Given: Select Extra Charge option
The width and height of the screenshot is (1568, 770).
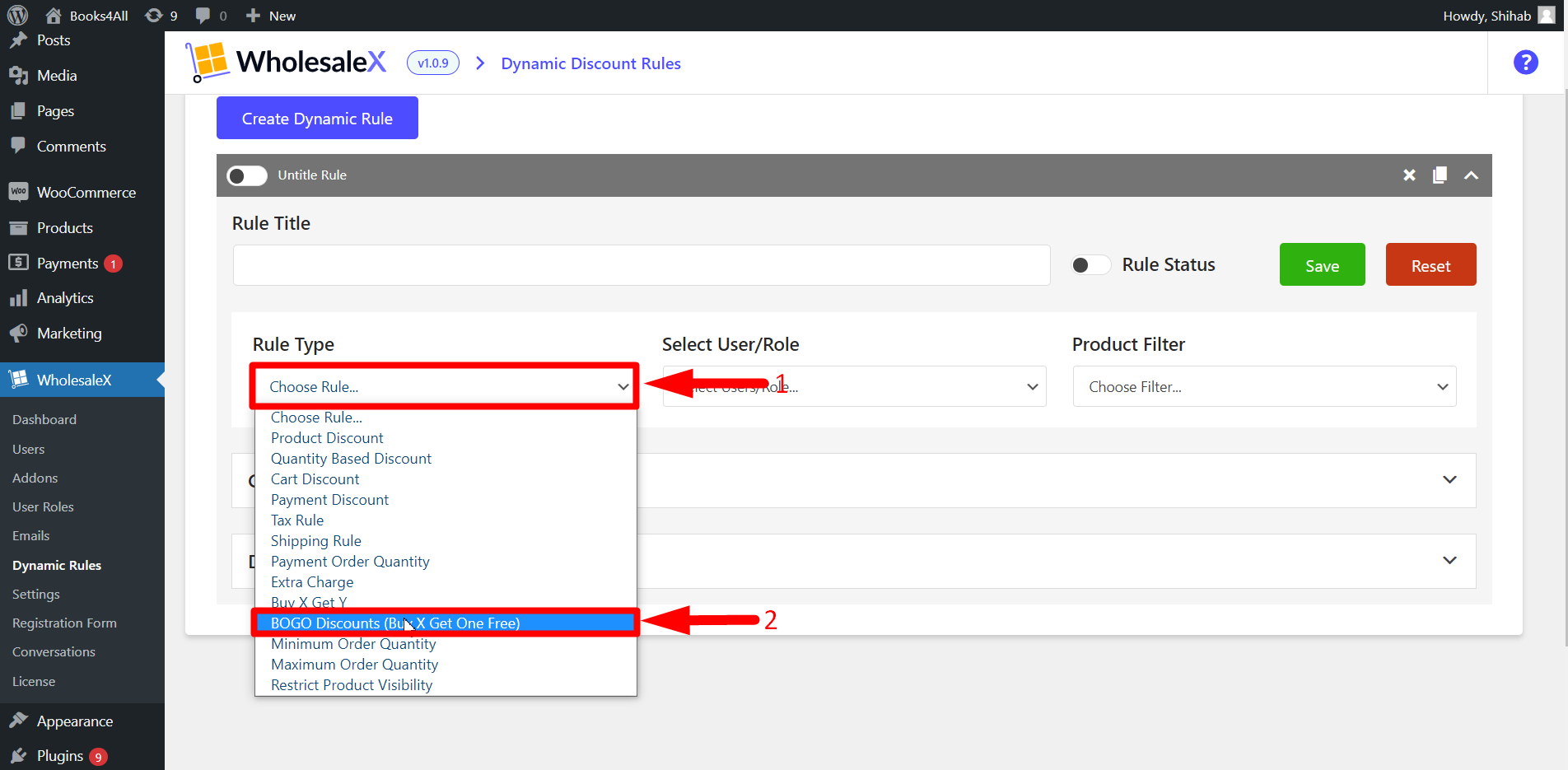Looking at the screenshot, I should click(446, 582).
